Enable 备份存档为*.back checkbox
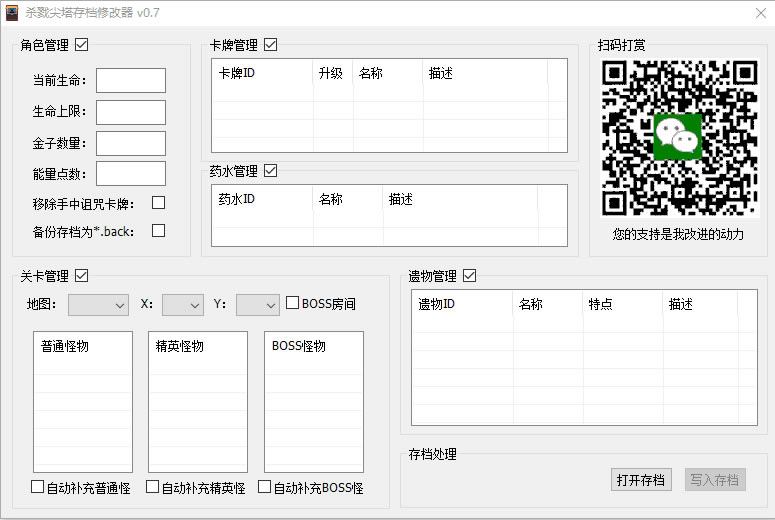775x520 pixels. click(158, 231)
